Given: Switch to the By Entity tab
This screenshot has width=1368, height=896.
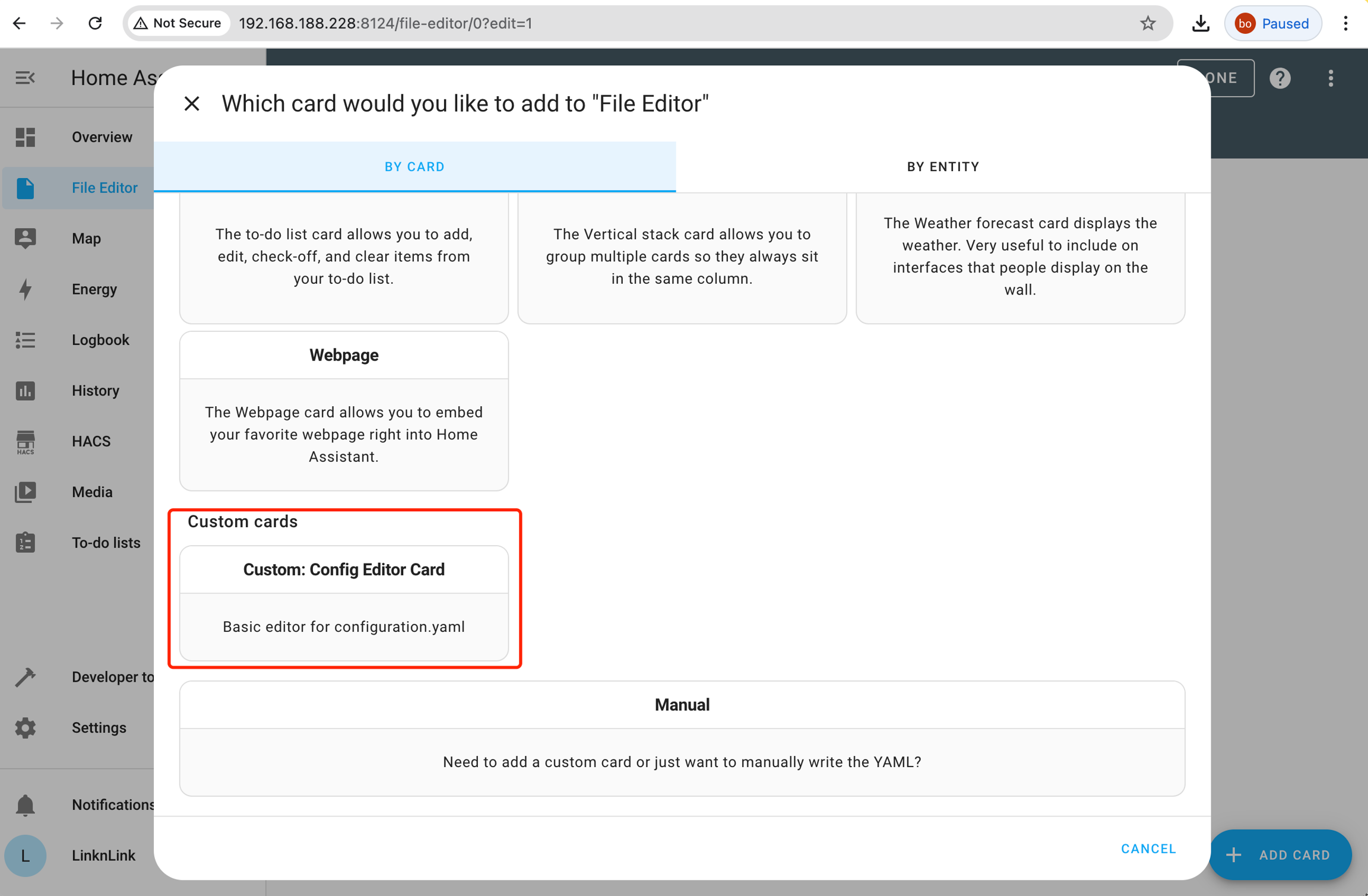Looking at the screenshot, I should 942,167.
